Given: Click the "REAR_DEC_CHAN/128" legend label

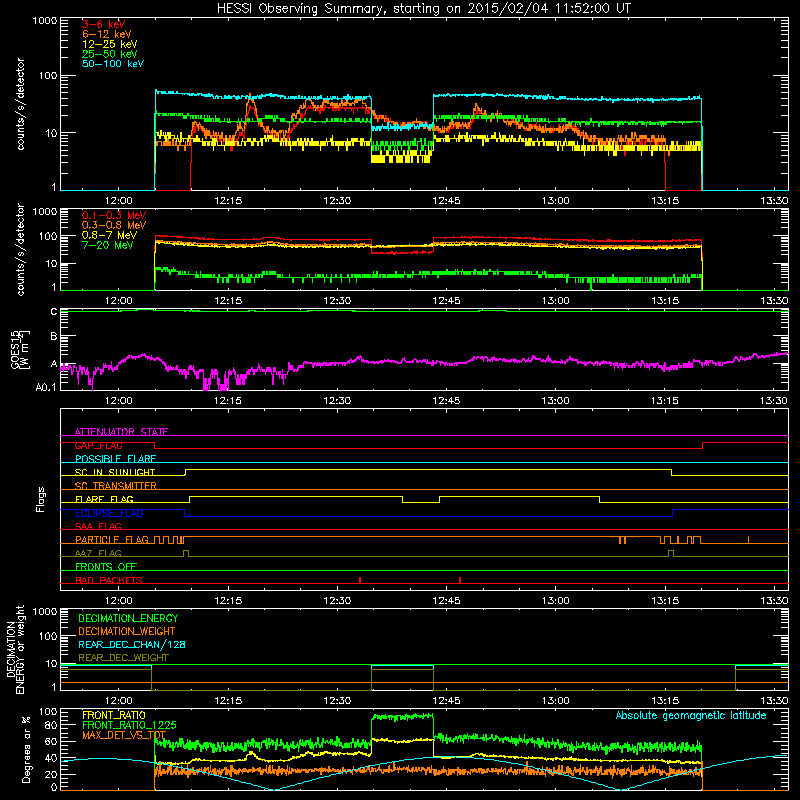Looking at the screenshot, I should (132, 644).
